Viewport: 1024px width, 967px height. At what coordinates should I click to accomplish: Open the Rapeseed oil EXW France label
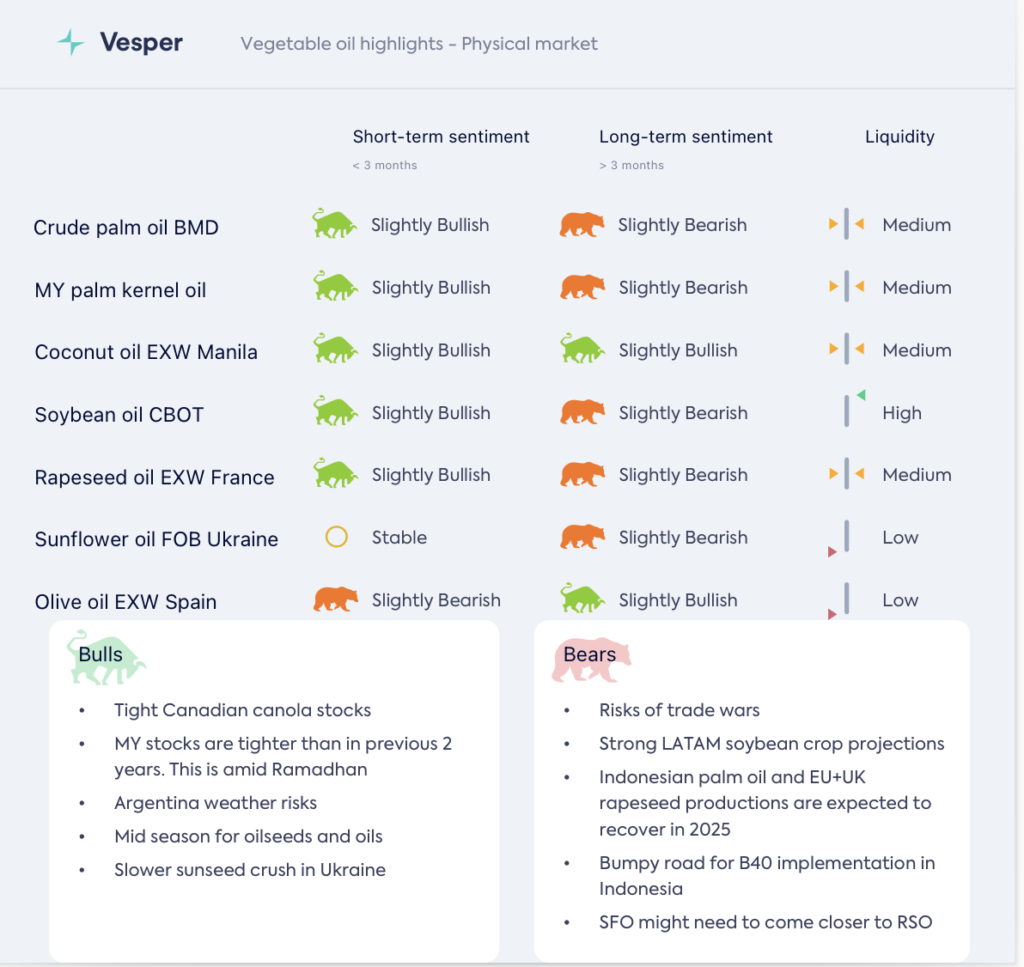154,478
